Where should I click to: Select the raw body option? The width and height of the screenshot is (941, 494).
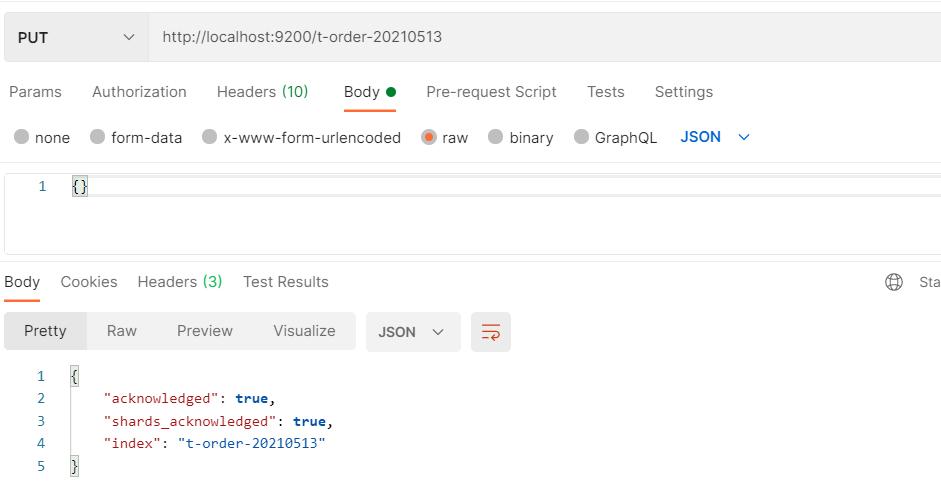[429, 137]
